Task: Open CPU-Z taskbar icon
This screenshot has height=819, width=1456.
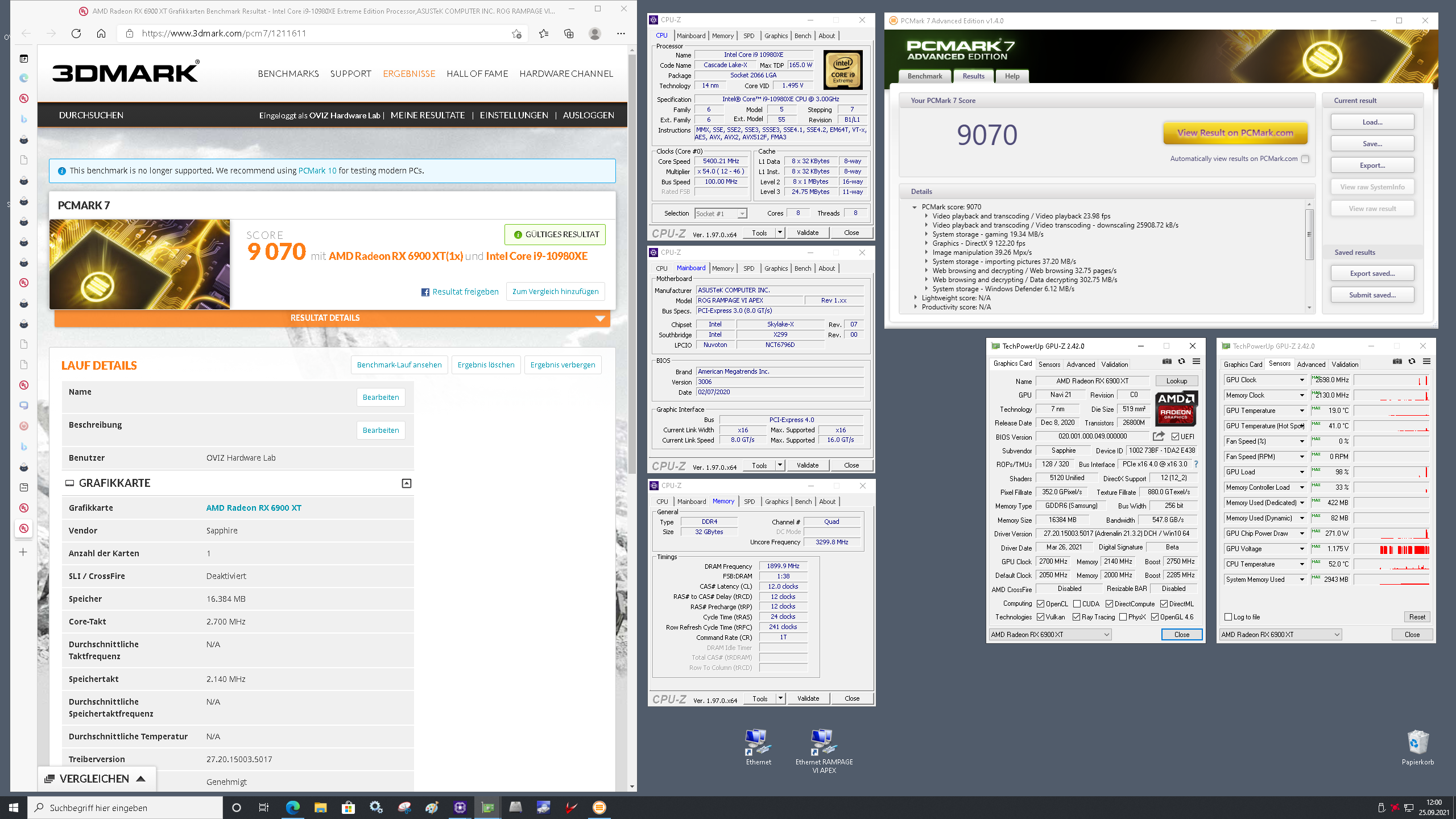Action: click(460, 808)
